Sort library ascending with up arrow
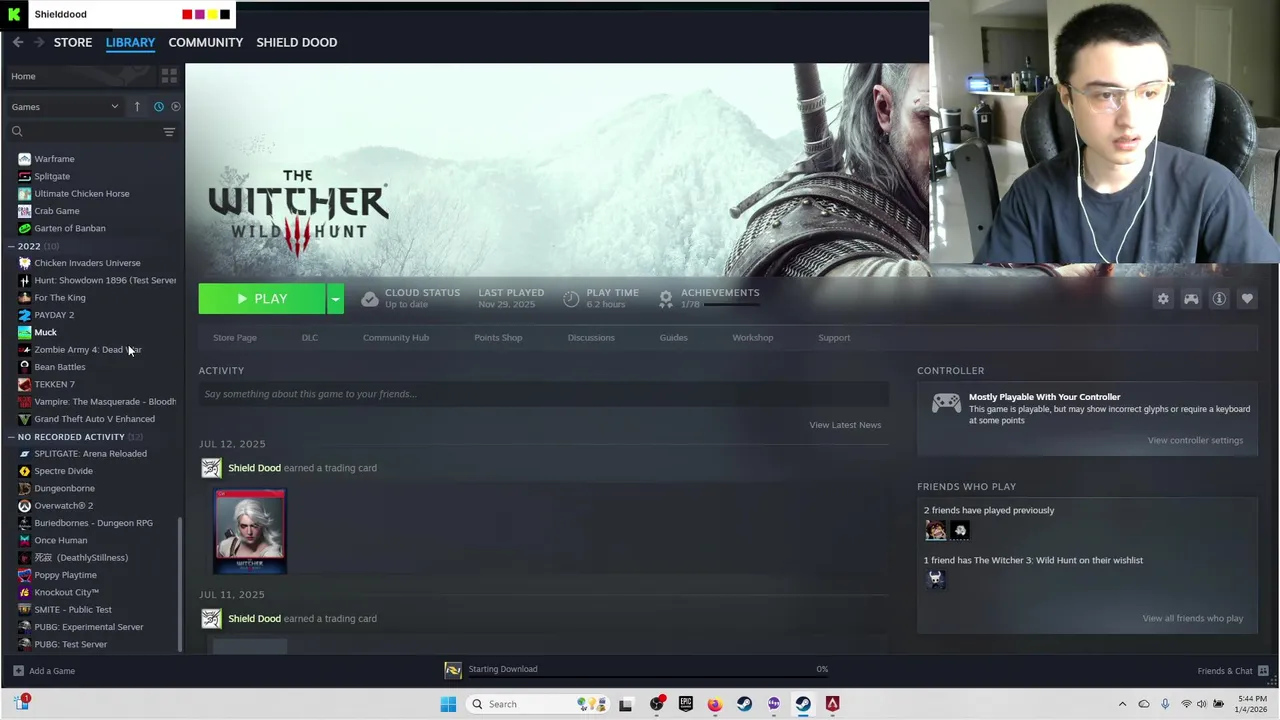 coord(137,106)
